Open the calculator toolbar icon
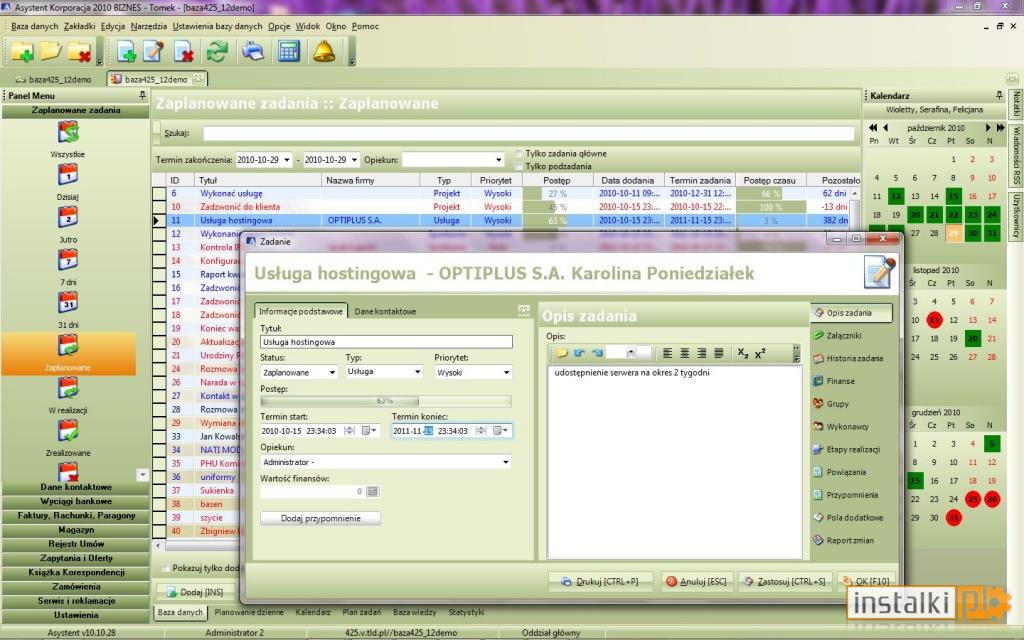Image resolution: width=1024 pixels, height=640 pixels. [289, 51]
